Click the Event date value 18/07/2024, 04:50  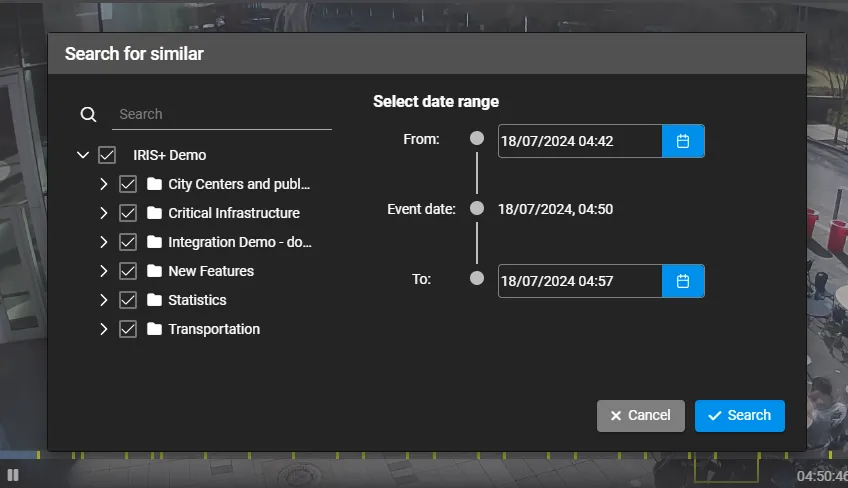pos(555,209)
